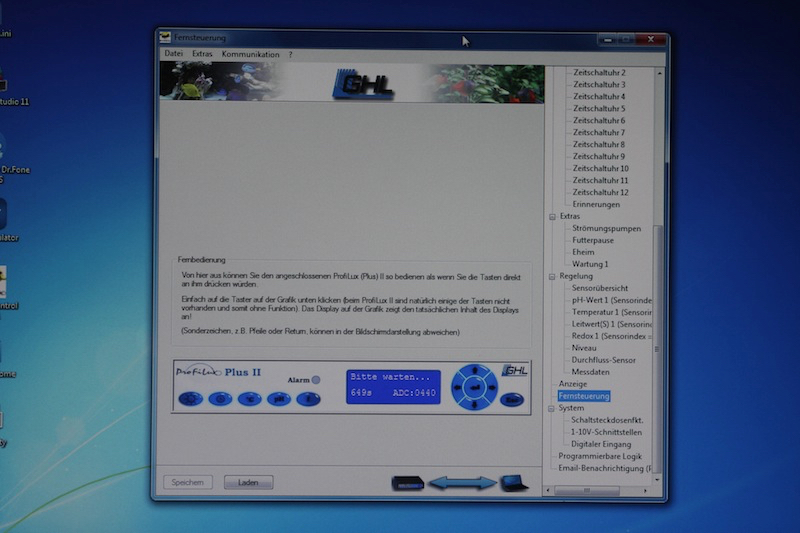Click the GHL logo in the banner
This screenshot has width=800, height=533.
(x=364, y=84)
